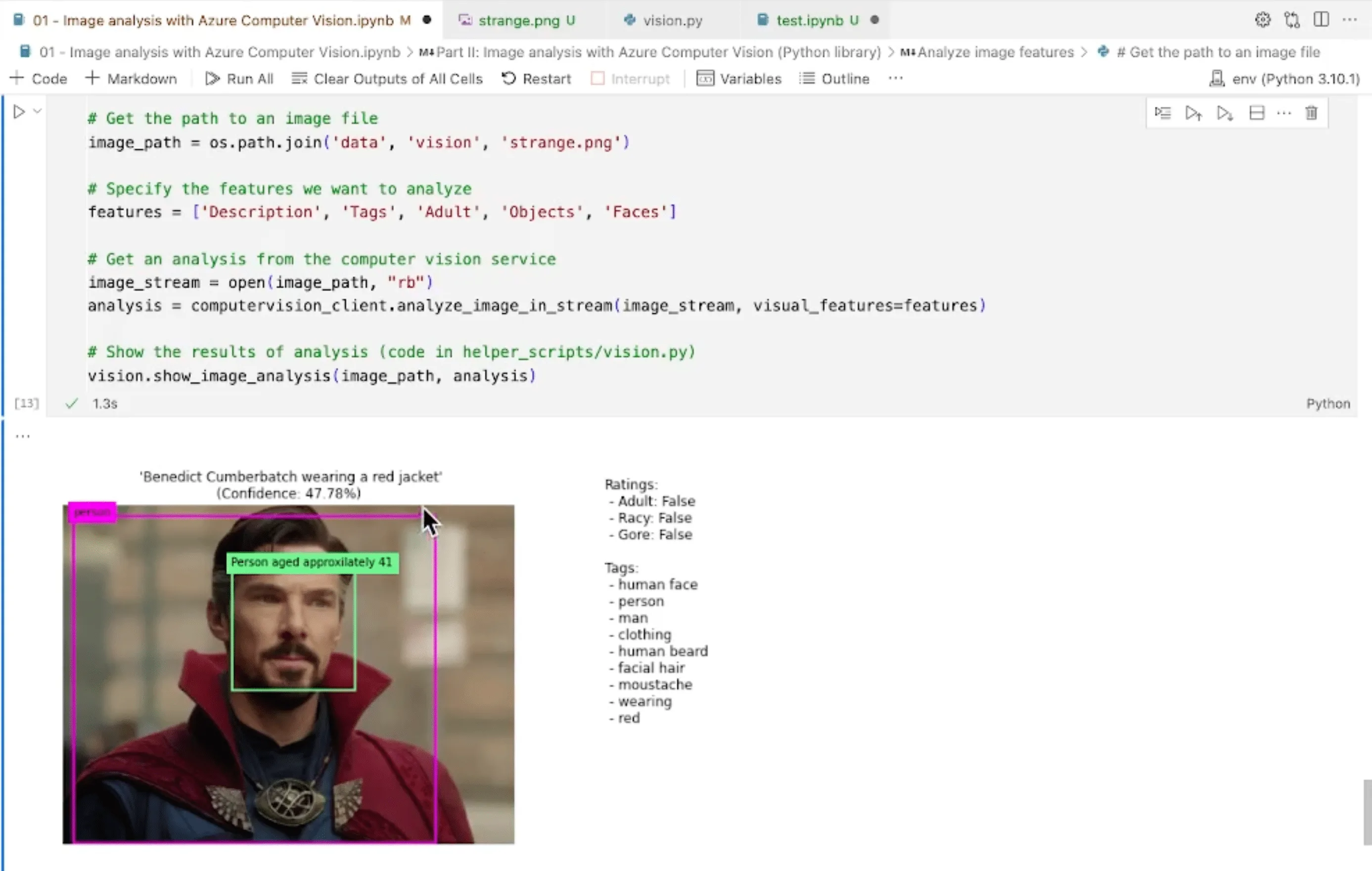This screenshot has width=1372, height=871.
Task: Click the green success checkmark icon
Action: 71,404
